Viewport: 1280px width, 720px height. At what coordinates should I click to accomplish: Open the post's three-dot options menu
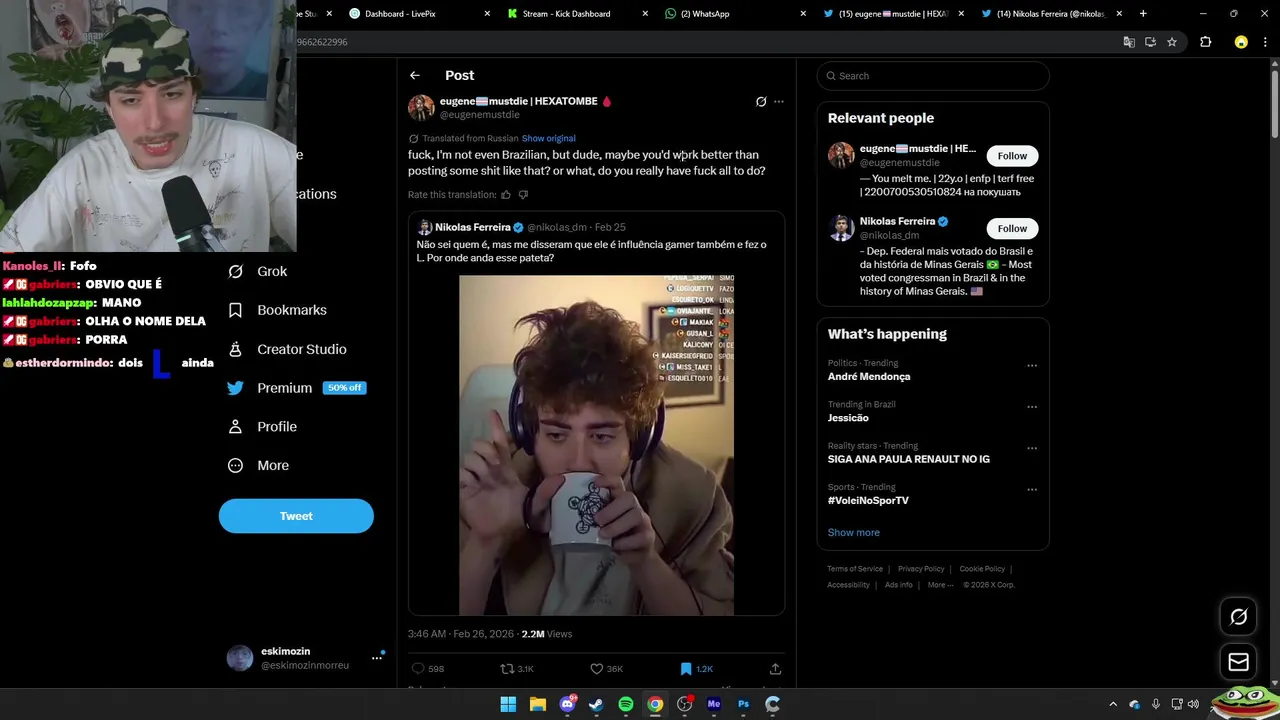click(x=779, y=101)
